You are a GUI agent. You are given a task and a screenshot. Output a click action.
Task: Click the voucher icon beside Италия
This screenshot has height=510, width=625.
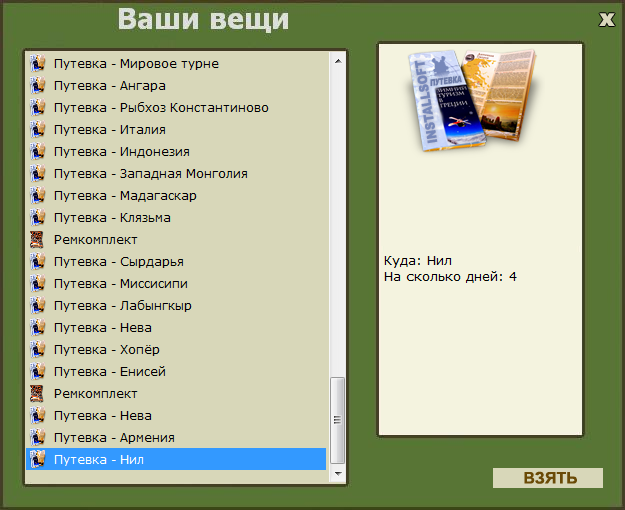[37, 130]
